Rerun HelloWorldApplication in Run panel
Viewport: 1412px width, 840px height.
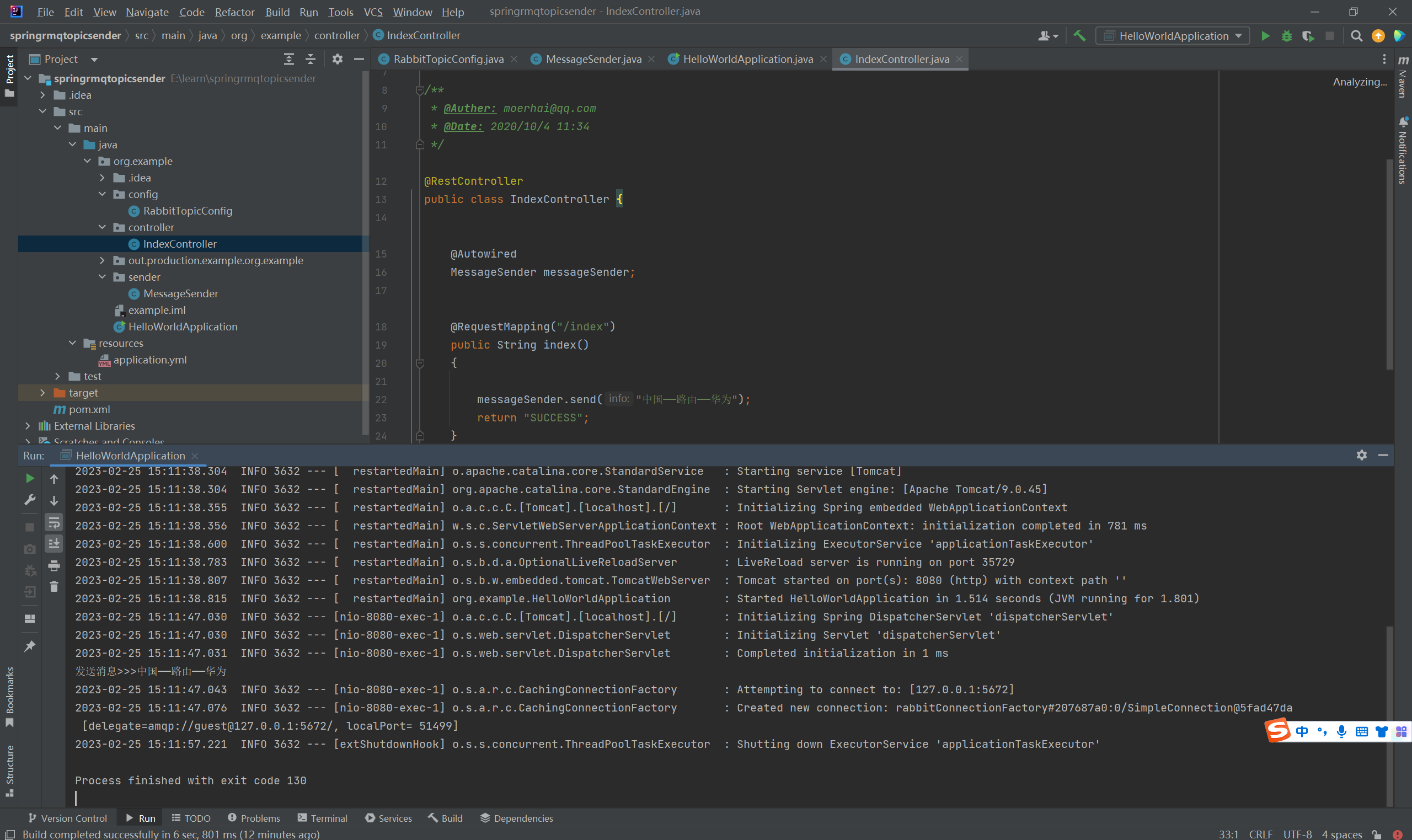[30, 478]
